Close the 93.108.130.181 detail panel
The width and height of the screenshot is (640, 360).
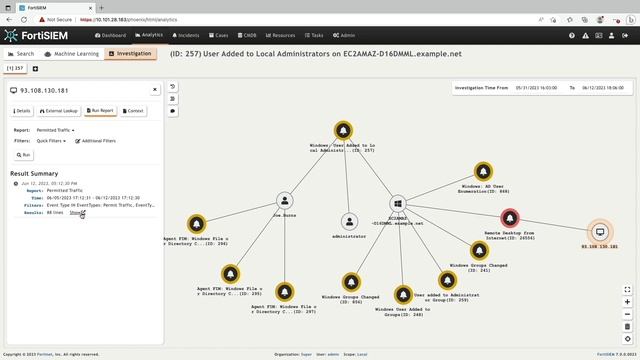point(155,90)
